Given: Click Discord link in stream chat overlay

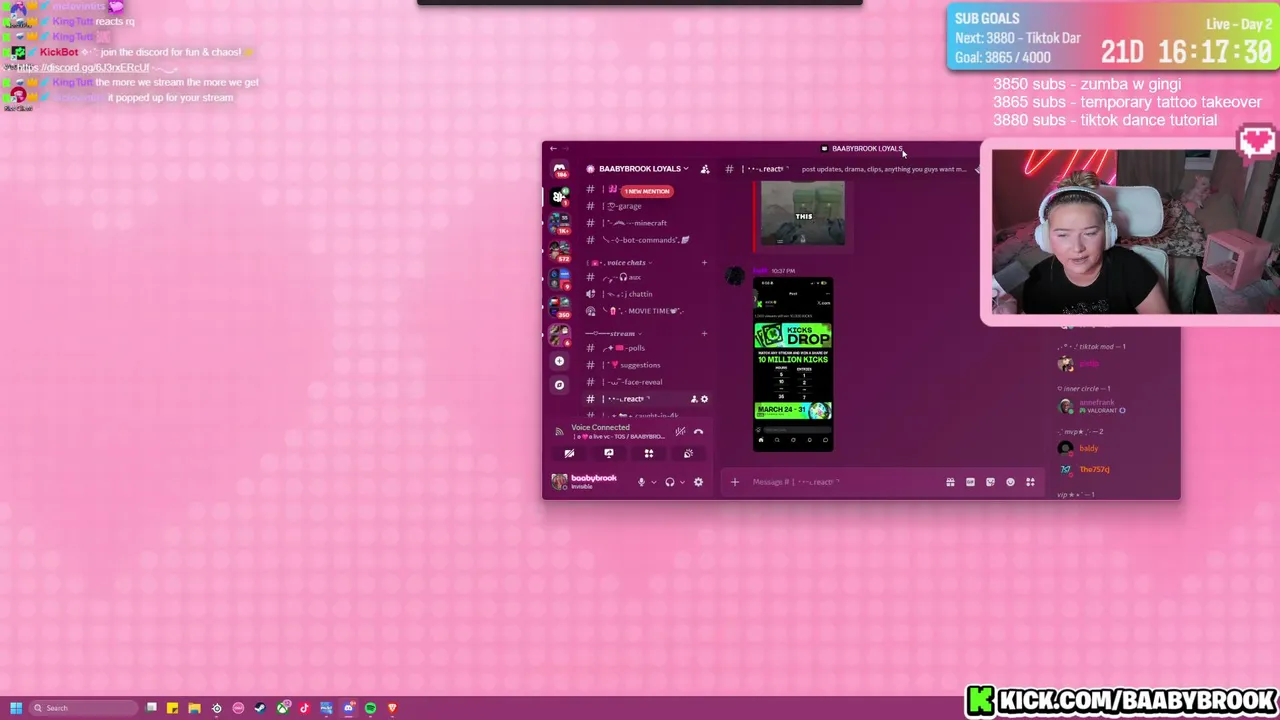Looking at the screenshot, I should pos(83,67).
